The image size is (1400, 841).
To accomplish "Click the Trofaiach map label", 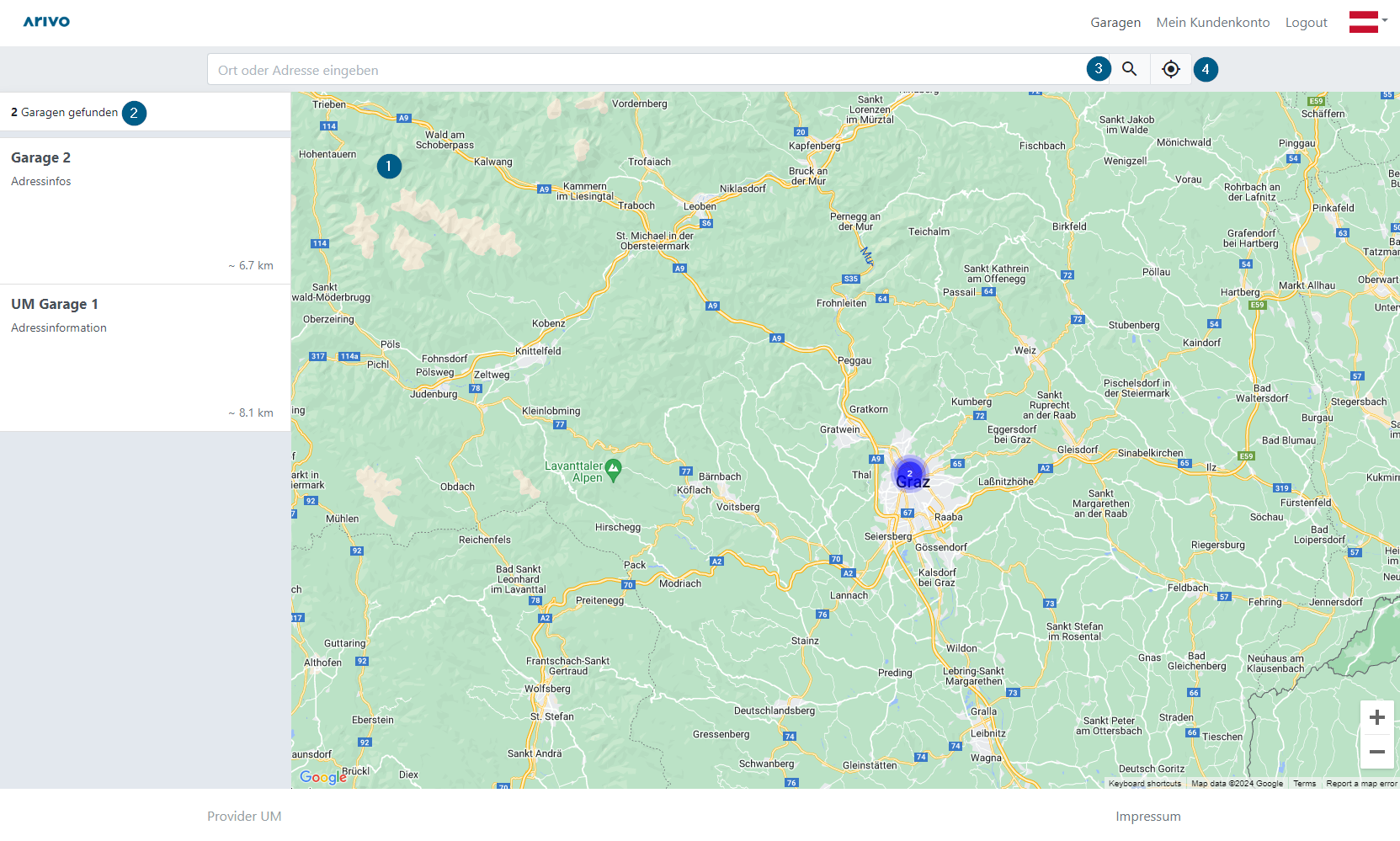I will (x=649, y=162).
